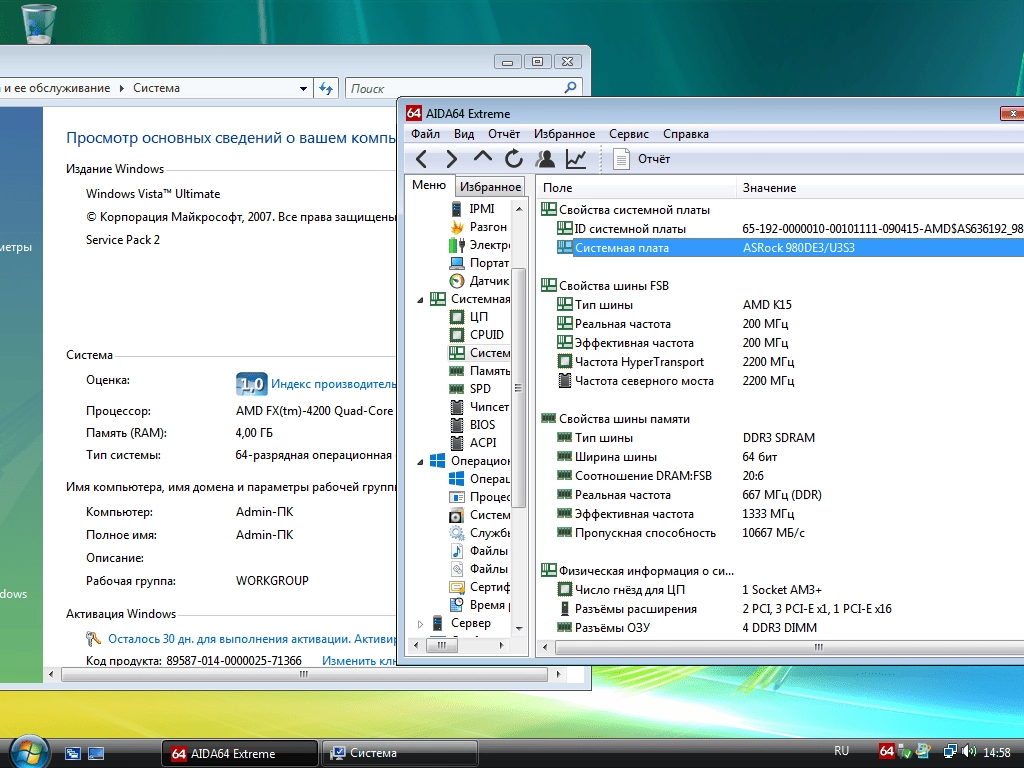Image resolution: width=1024 pixels, height=768 pixels.
Task: Click the refresh button next to address bar
Action: (326, 89)
